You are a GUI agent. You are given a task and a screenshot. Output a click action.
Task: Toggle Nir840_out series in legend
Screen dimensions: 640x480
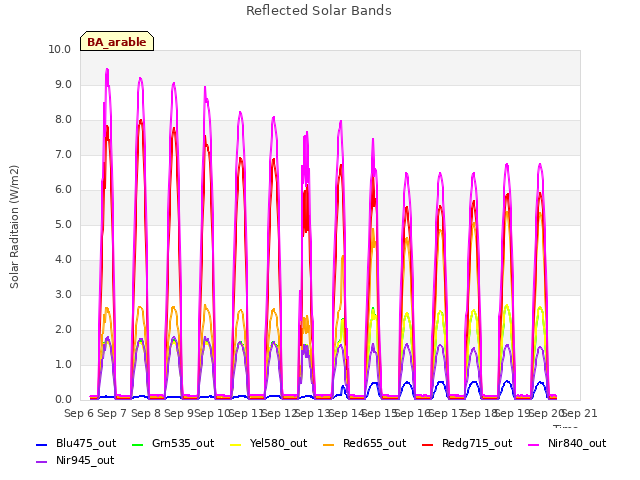pyautogui.click(x=567, y=444)
